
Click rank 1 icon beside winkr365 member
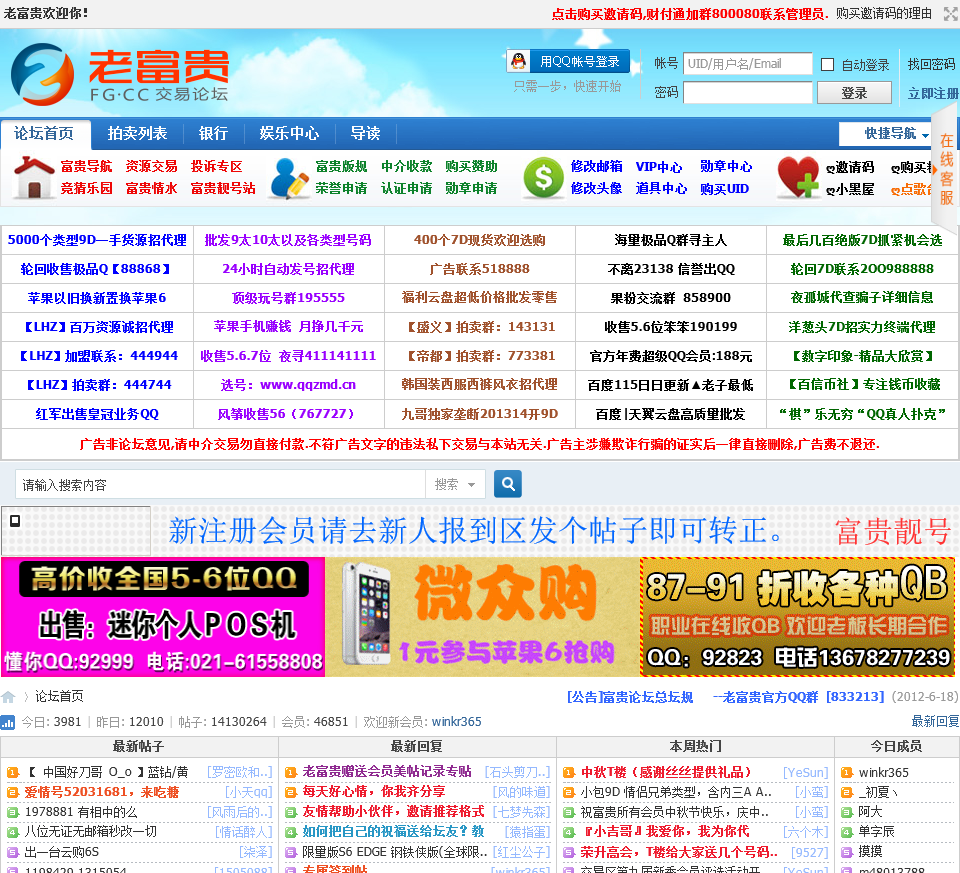click(847, 773)
